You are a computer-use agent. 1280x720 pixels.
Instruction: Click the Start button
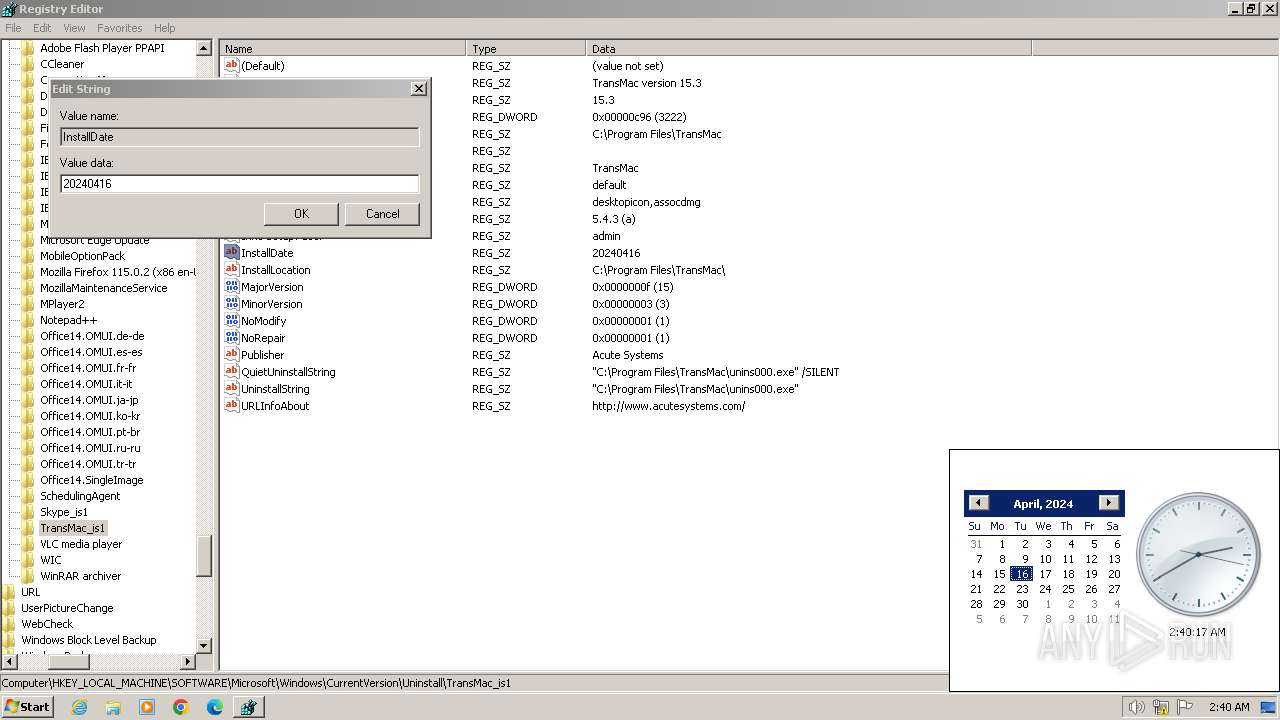tap(27, 707)
